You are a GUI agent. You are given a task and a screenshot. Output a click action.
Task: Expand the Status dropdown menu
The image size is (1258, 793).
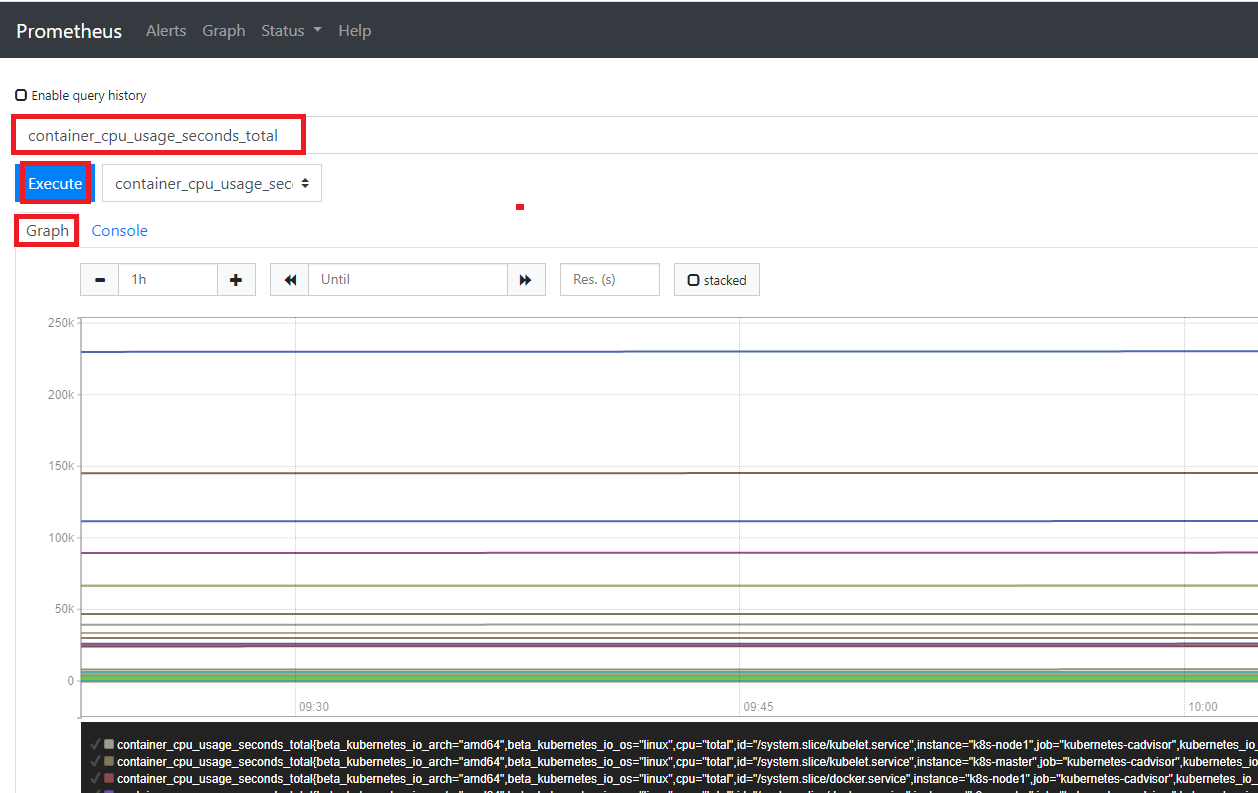tap(291, 31)
